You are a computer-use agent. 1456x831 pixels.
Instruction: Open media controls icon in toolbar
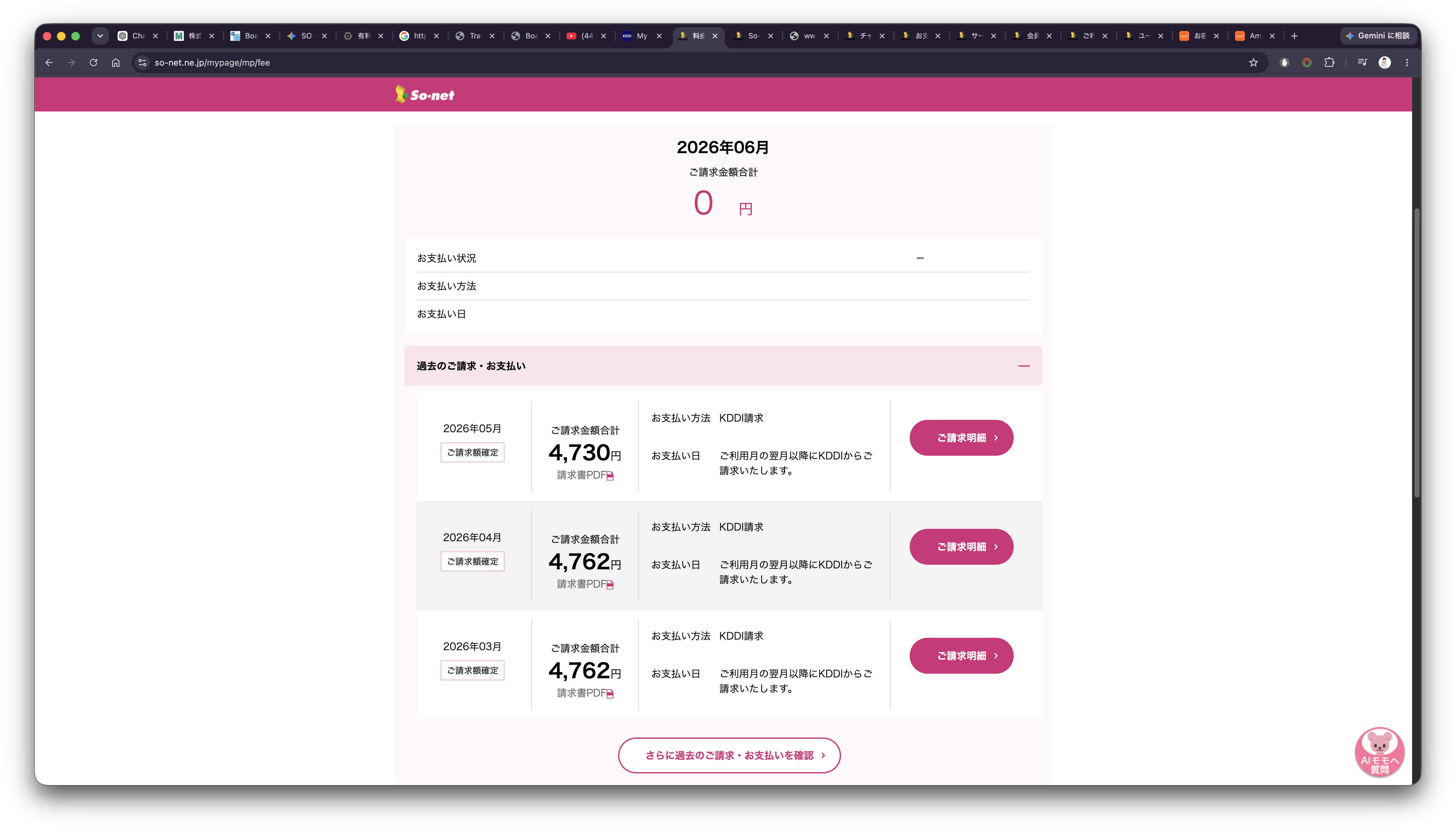[1363, 63]
